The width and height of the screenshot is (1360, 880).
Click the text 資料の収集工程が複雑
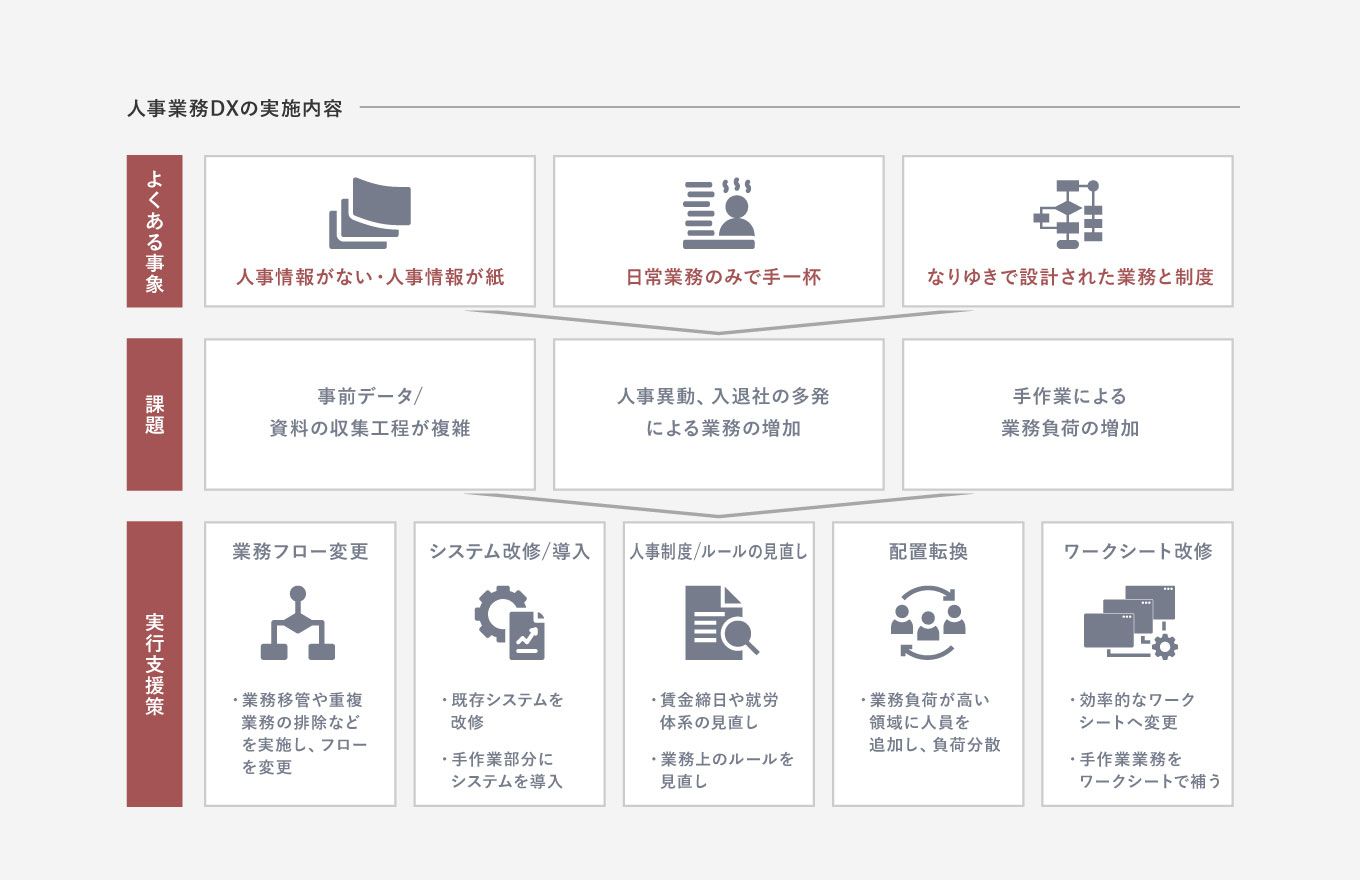pos(370,429)
